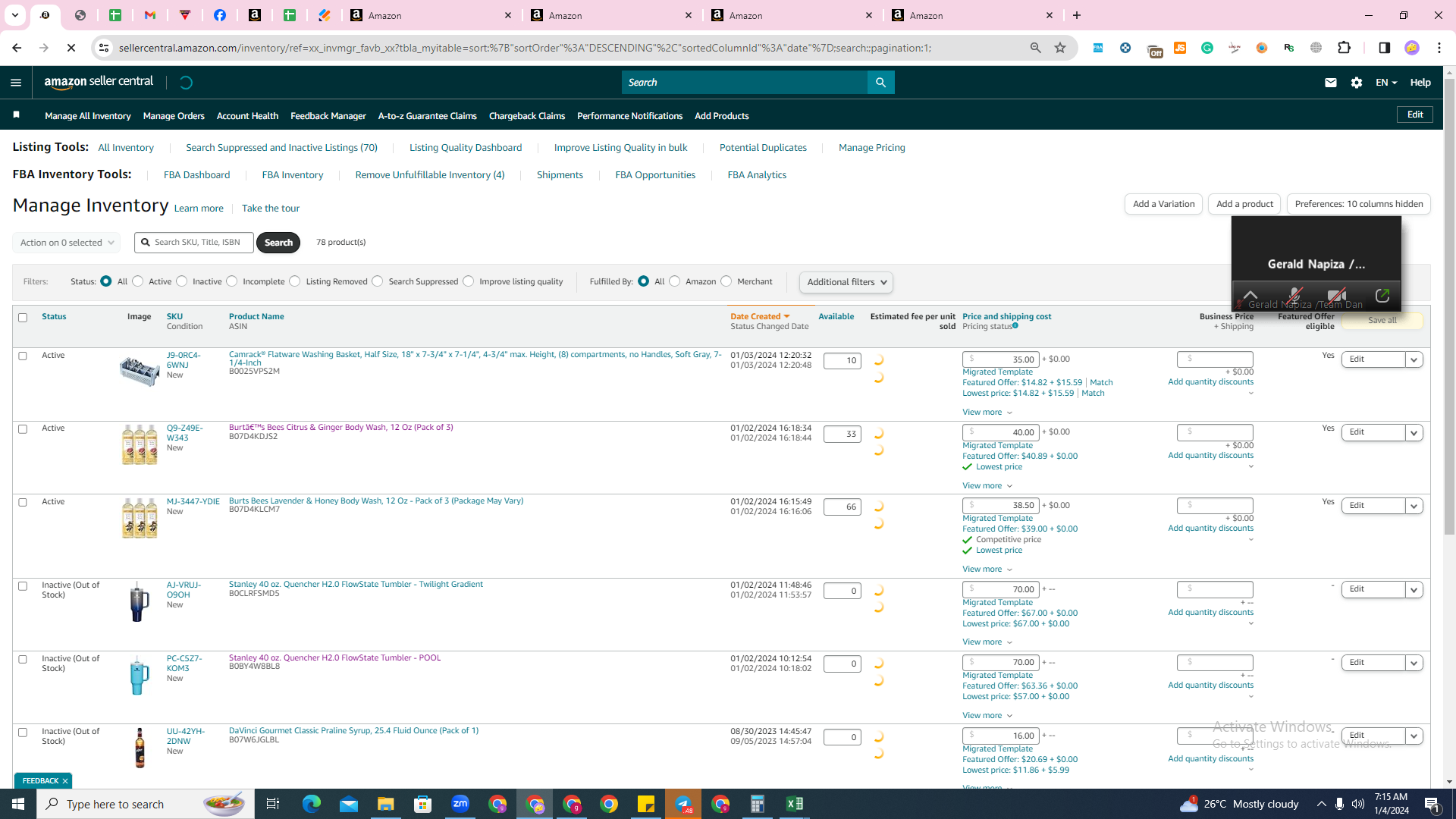Click the search magnifier button in header
This screenshot has height=819, width=1456.
880,83
